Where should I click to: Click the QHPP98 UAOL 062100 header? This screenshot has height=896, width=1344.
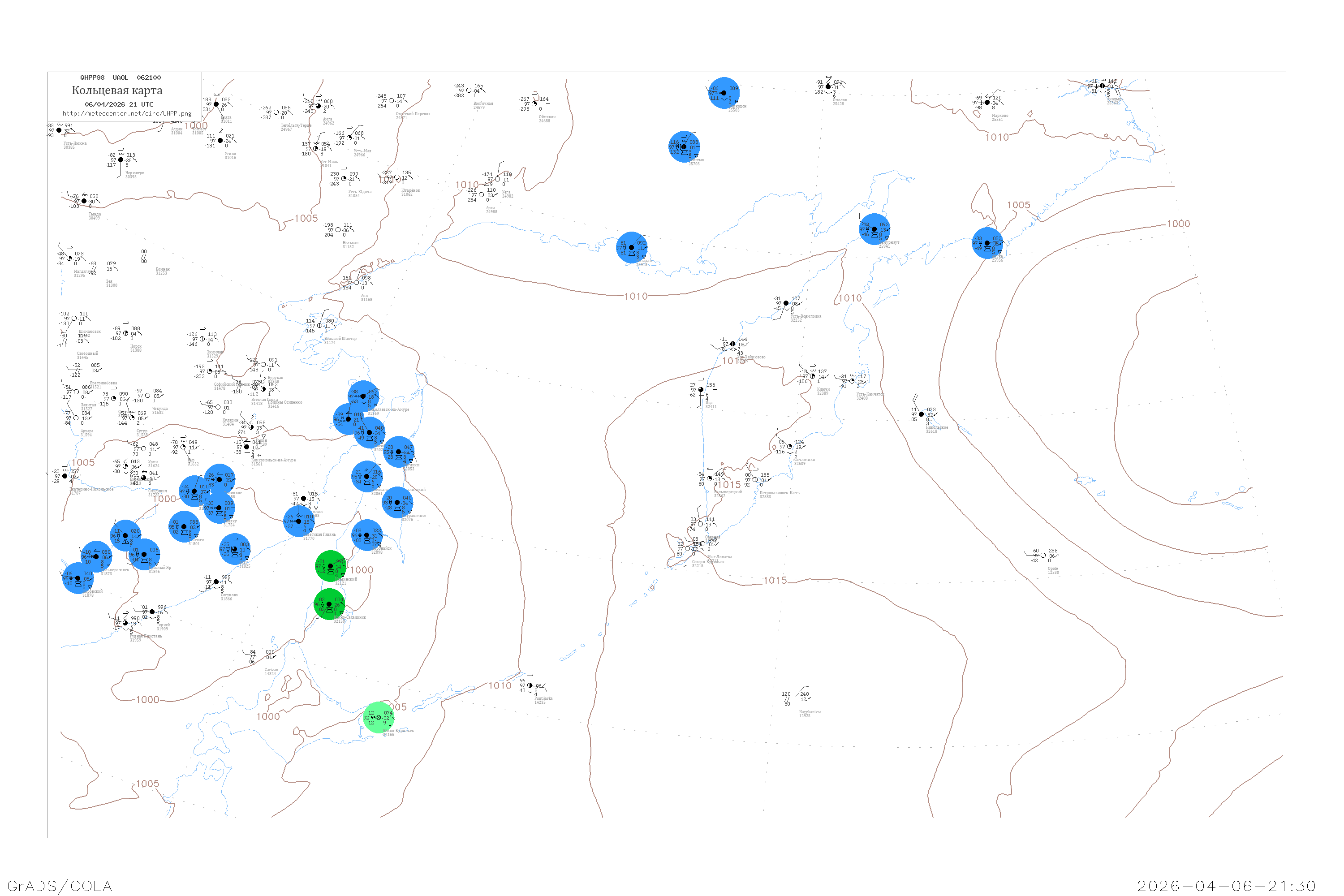pos(121,78)
